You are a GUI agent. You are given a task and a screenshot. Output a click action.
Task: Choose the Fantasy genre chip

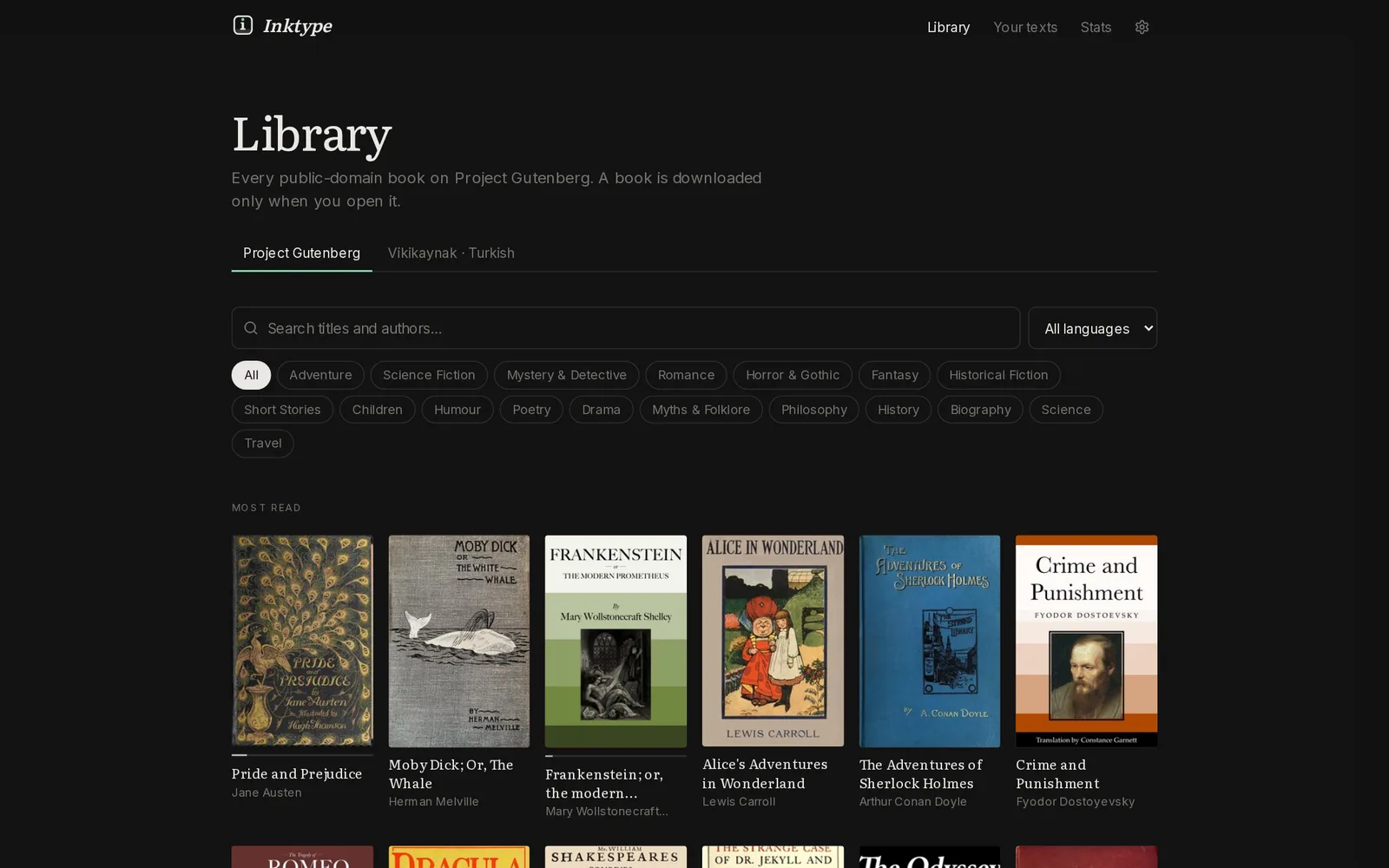point(894,375)
